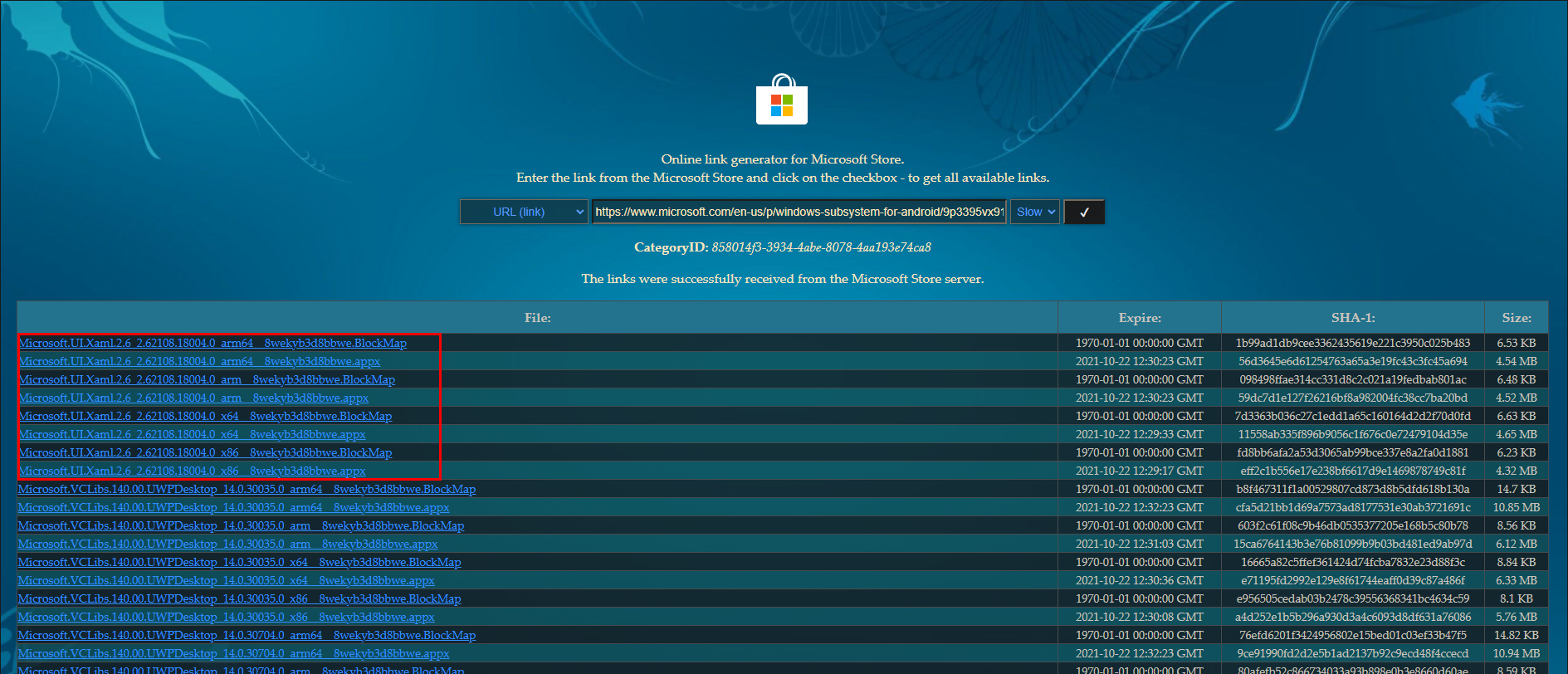The width and height of the screenshot is (1568, 674).
Task: Select SHA-1 hash starting with eff2c1b556e17
Action: pyautogui.click(x=1353, y=471)
